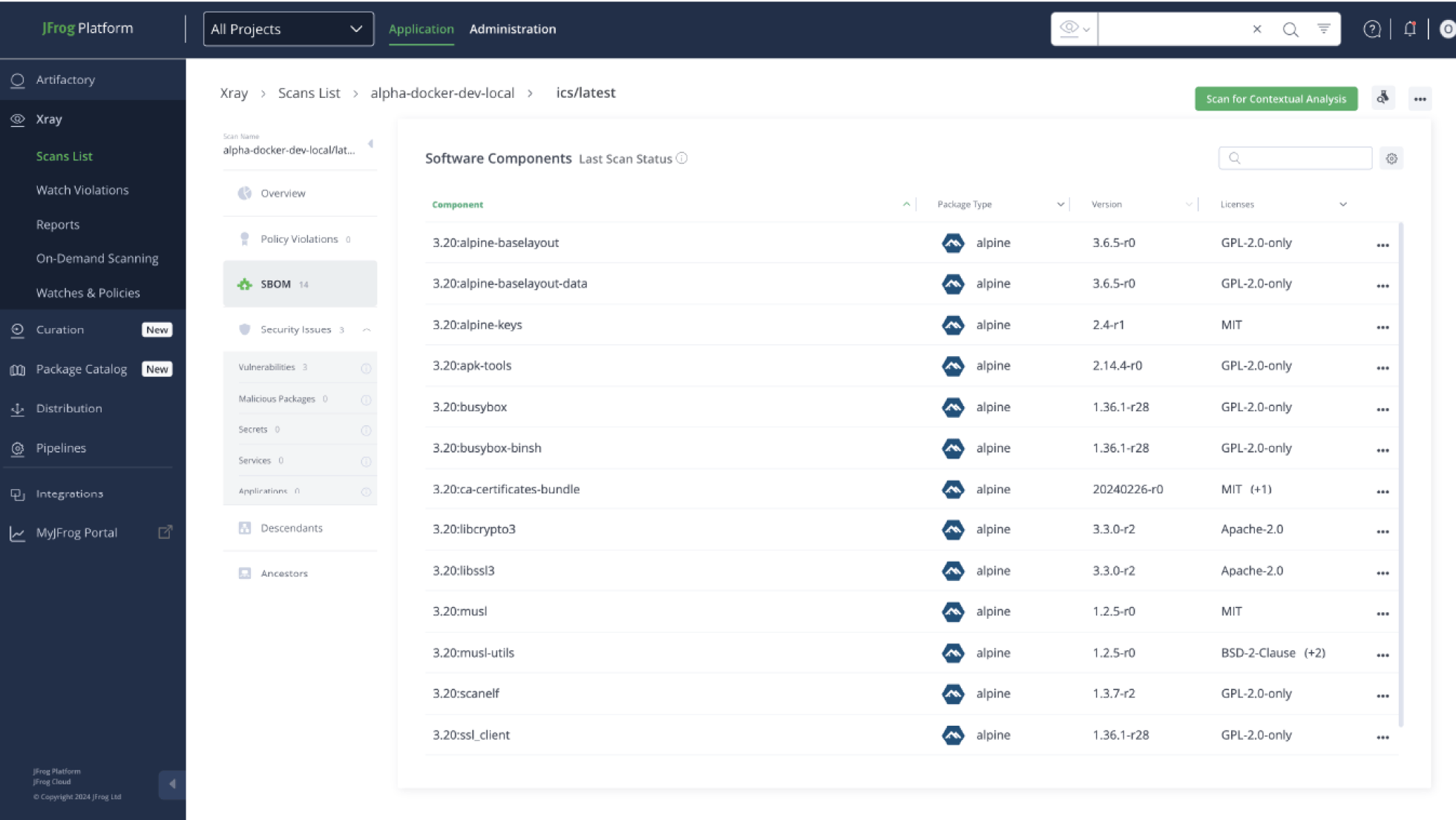The width and height of the screenshot is (1456, 820).
Task: Open Watches & Policies in sidebar
Action: 88,292
